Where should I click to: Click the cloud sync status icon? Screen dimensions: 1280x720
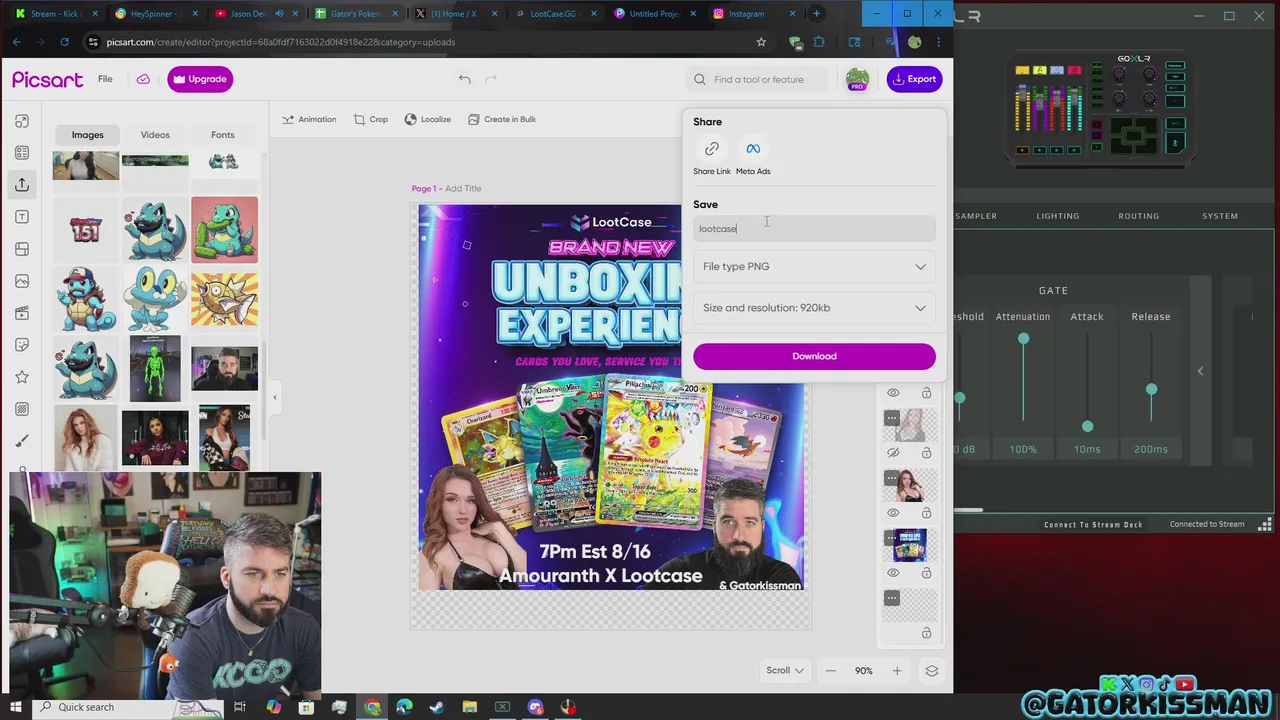(x=143, y=79)
